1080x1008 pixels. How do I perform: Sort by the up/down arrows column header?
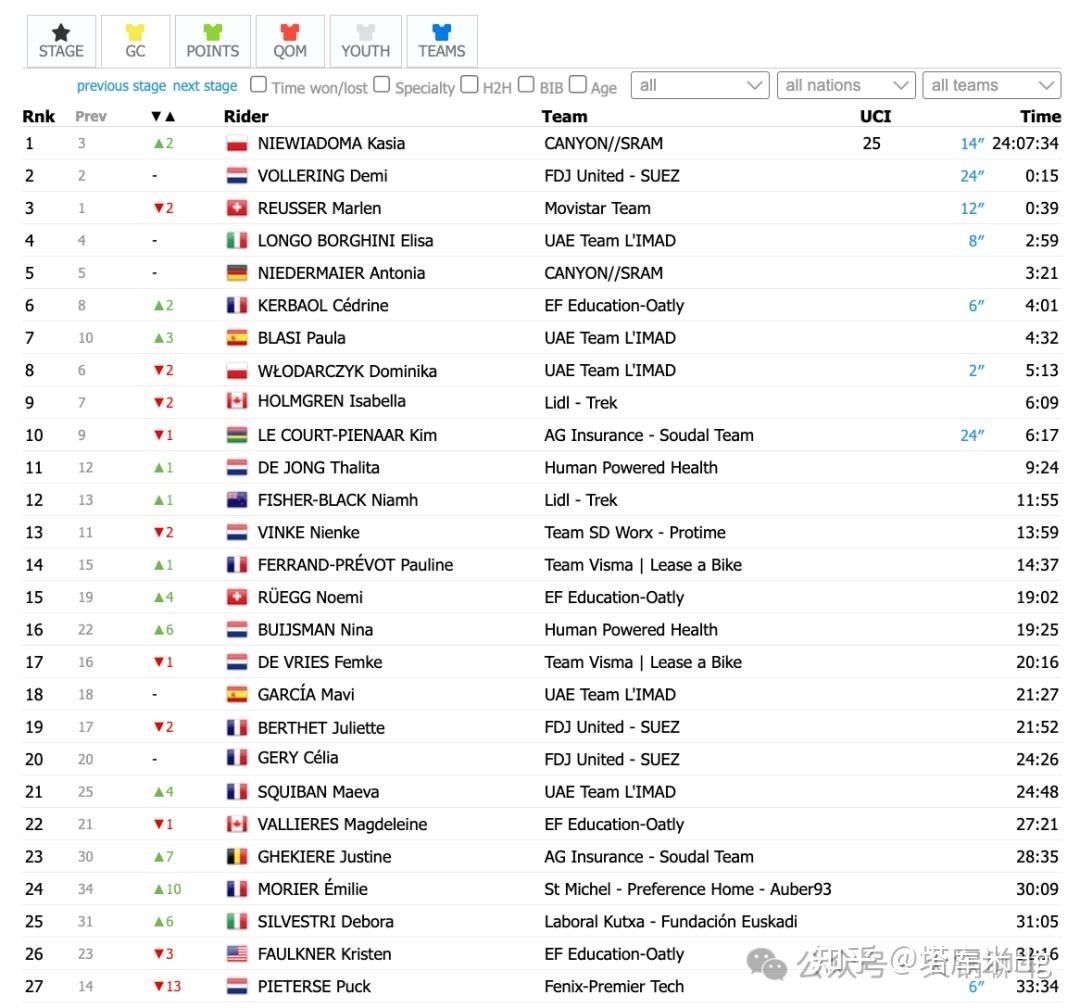163,116
